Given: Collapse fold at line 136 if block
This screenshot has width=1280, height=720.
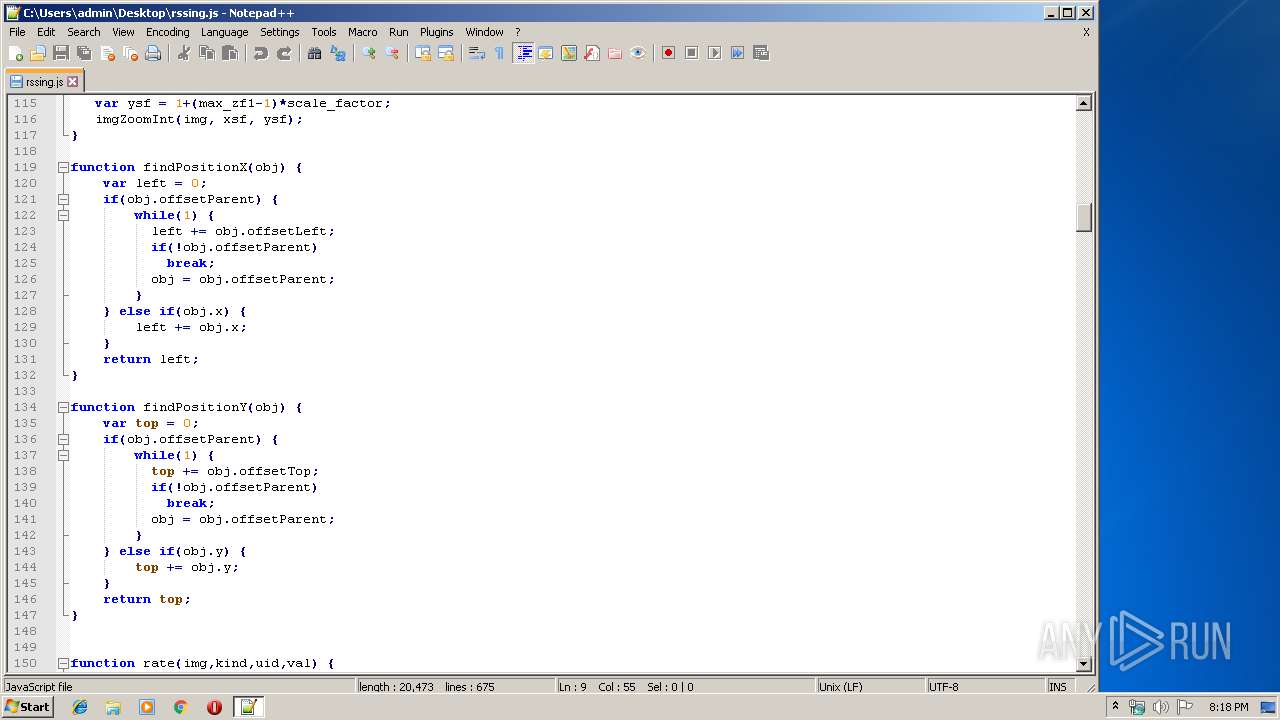Looking at the screenshot, I should (63, 439).
